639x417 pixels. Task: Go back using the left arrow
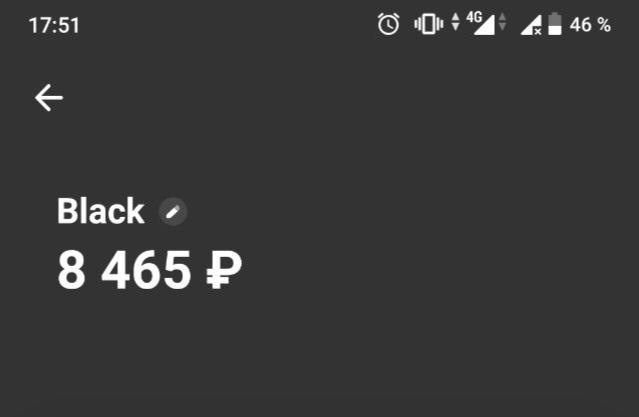[x=49, y=98]
